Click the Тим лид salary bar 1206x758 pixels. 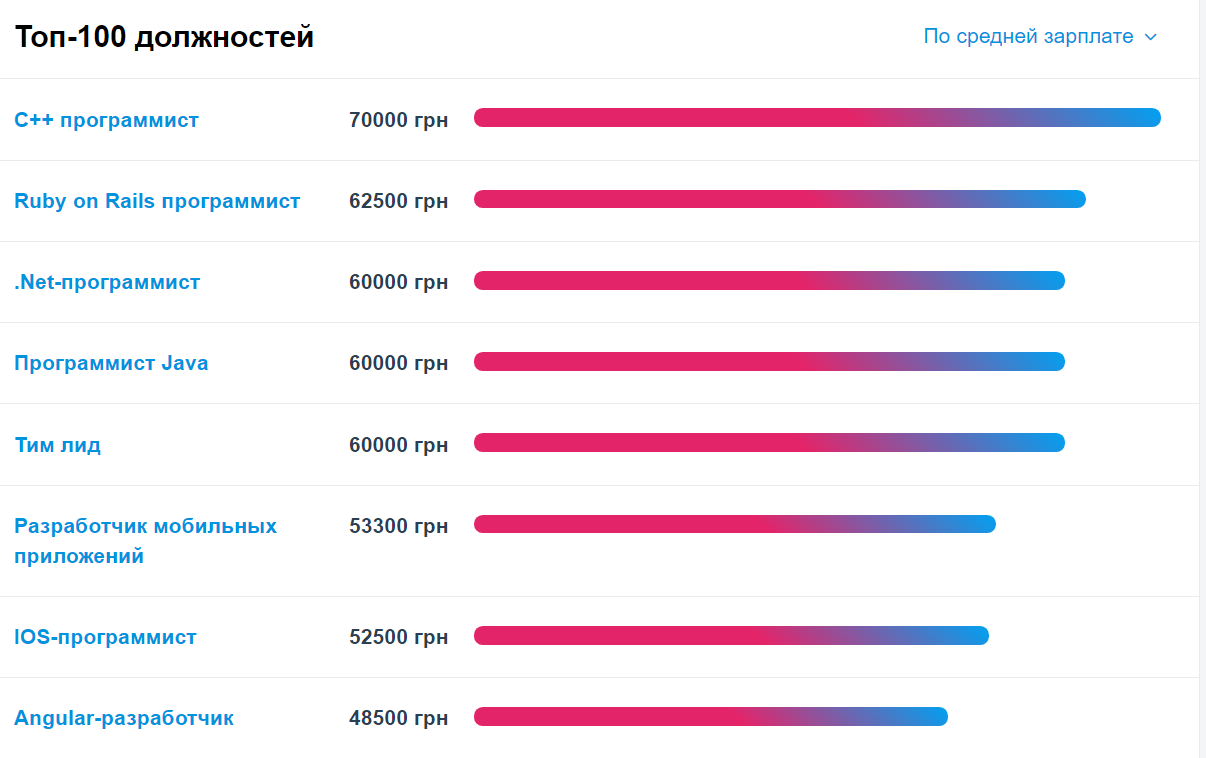click(769, 442)
